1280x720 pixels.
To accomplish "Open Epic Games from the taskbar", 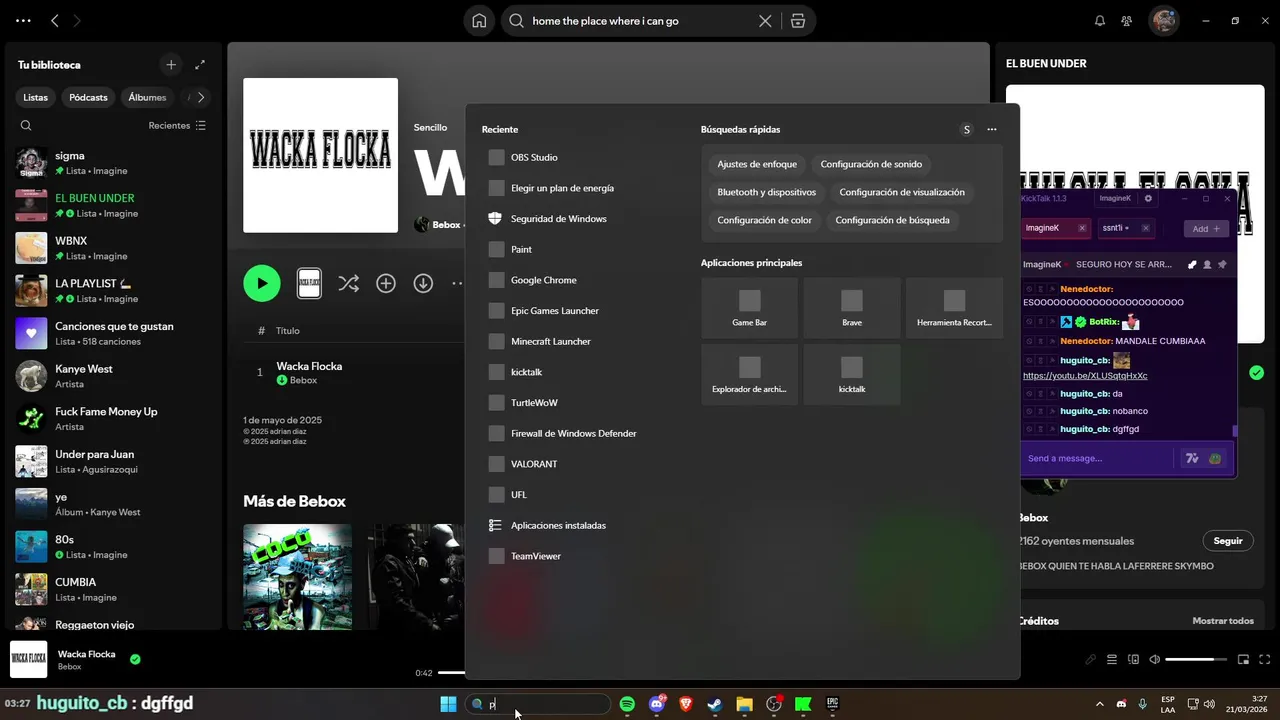I will 832,704.
